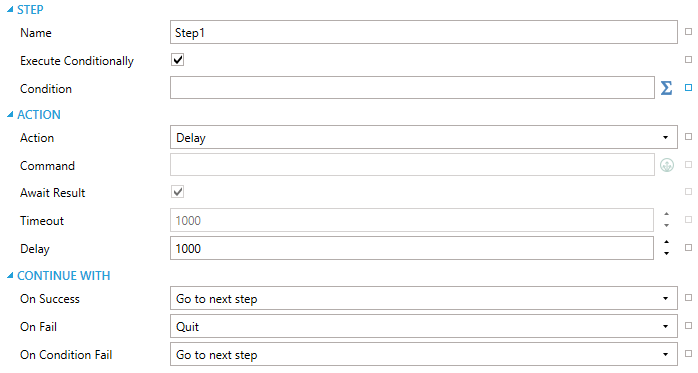The height and width of the screenshot is (373, 698).
Task: Click the marker square beside Execute Conditionally
Action: click(688, 60)
